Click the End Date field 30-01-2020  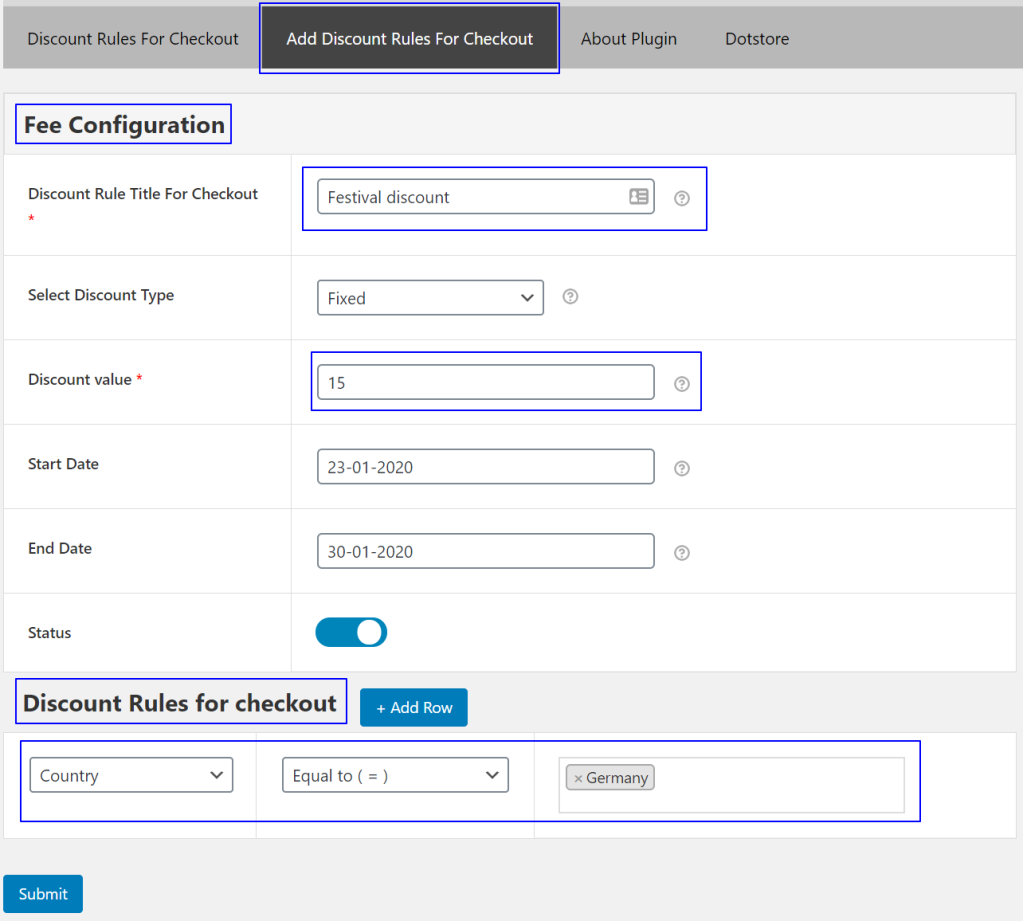[485, 551]
